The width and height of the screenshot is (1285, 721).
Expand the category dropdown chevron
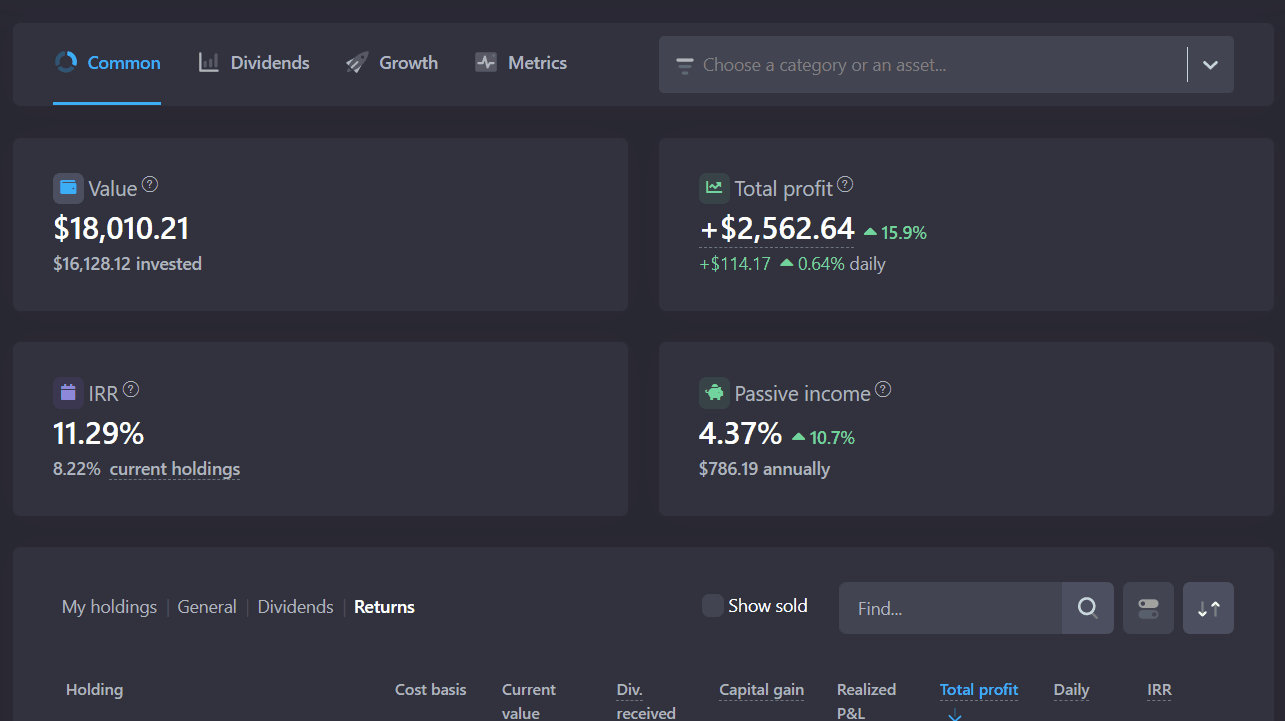(x=1210, y=64)
